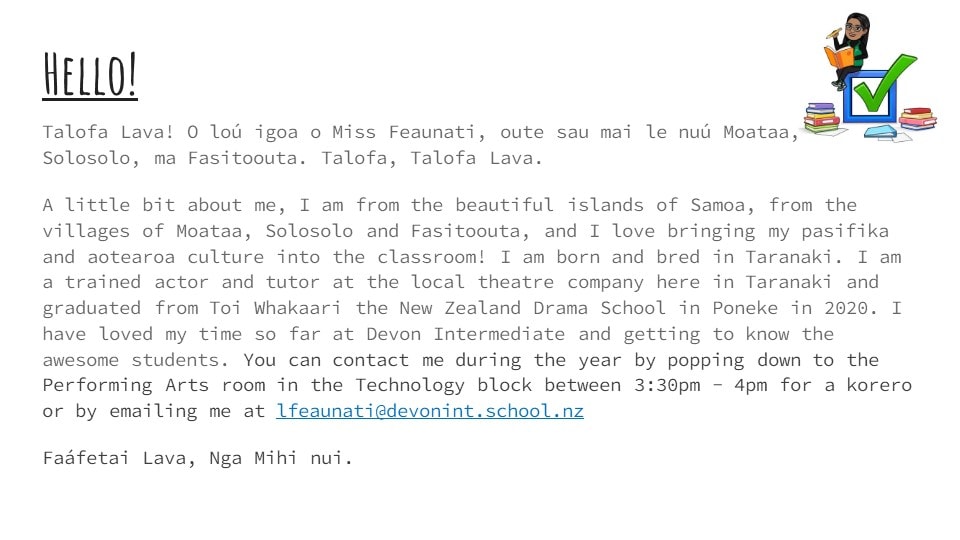960x540 pixels.
Task: Open the lfeaunati@devonint.school.nz email link
Action: click(430, 411)
